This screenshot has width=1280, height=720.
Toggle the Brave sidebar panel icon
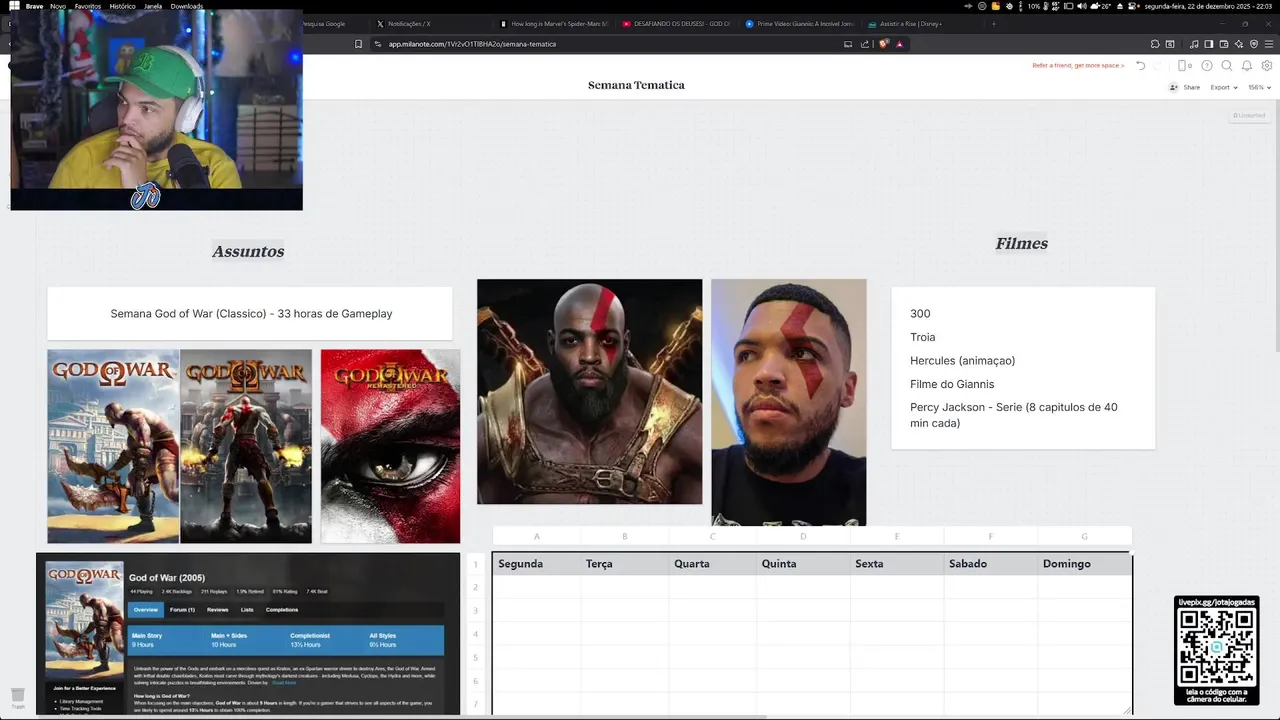1209,44
